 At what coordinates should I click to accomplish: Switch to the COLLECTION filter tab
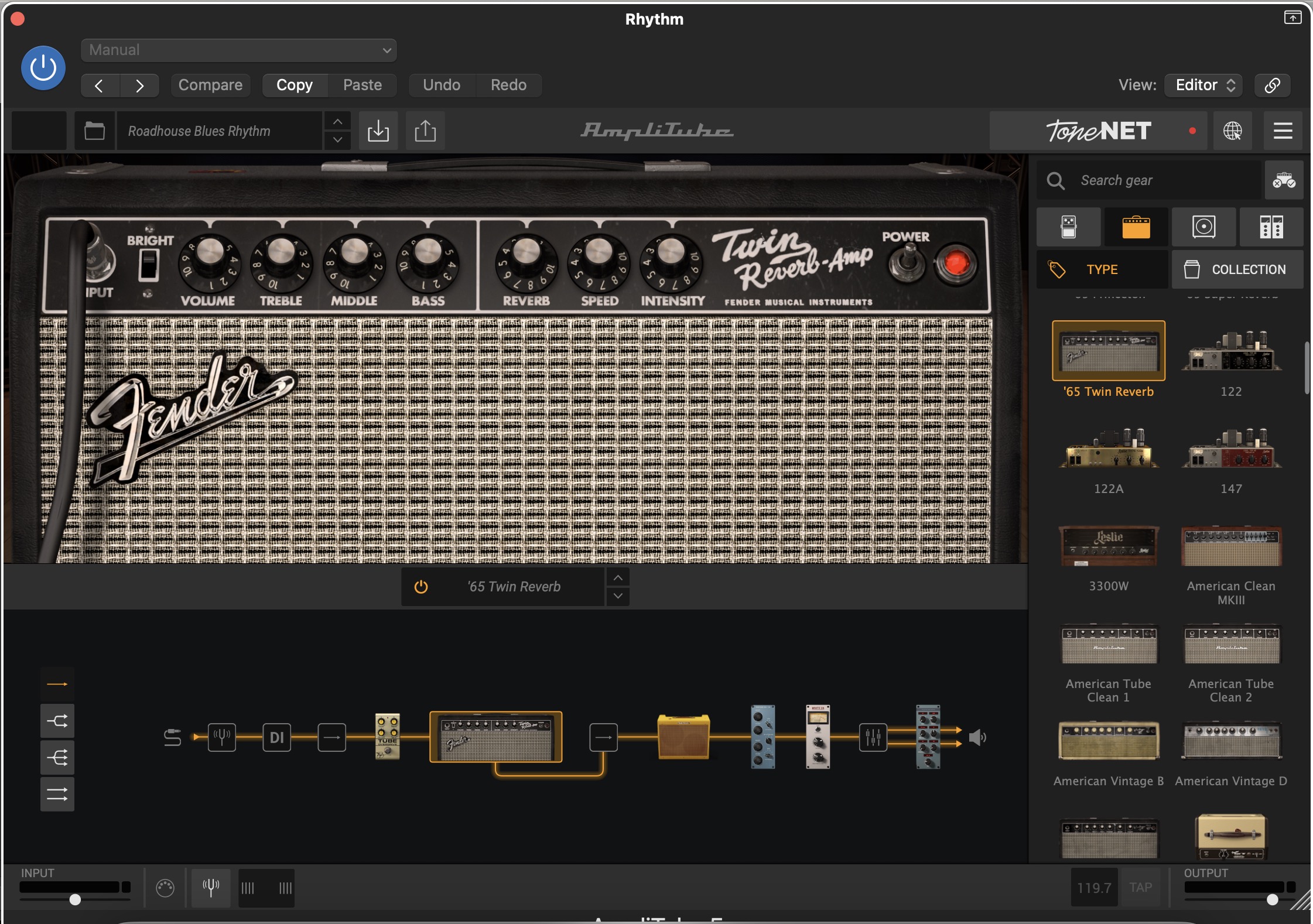click(1237, 269)
